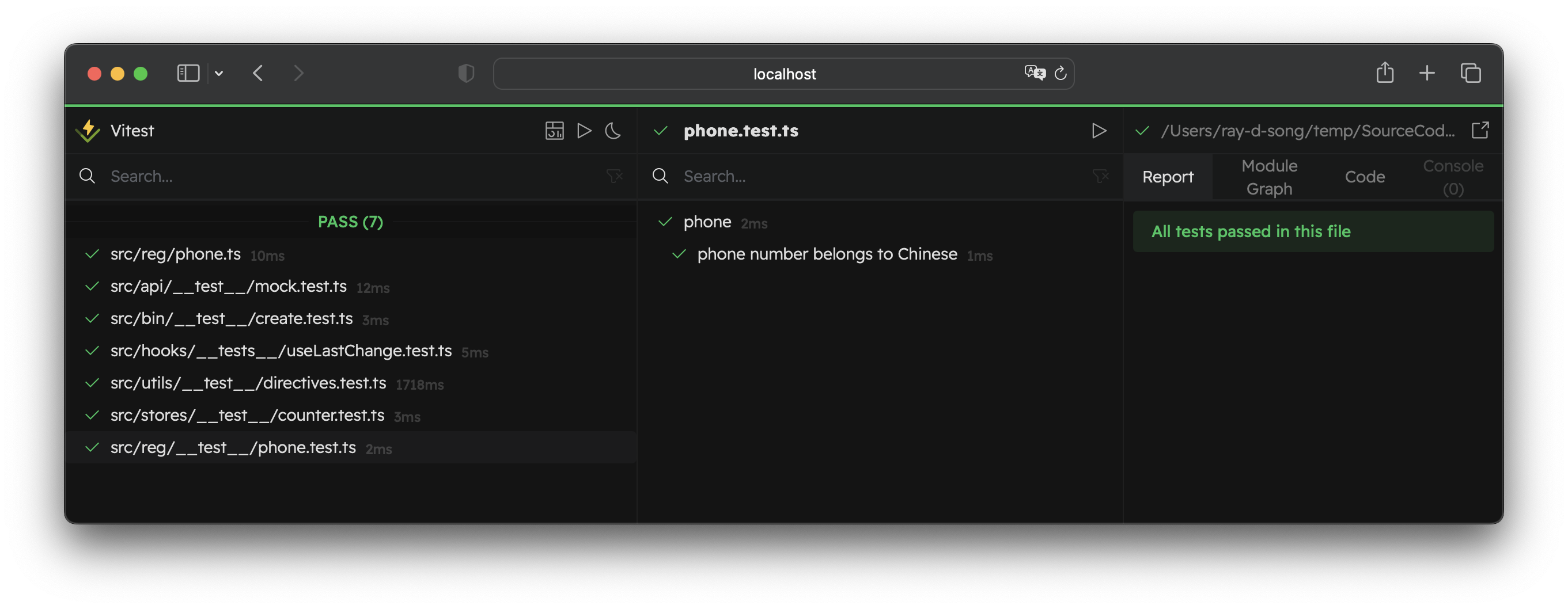Switch to the Module Graph tab

point(1269,177)
